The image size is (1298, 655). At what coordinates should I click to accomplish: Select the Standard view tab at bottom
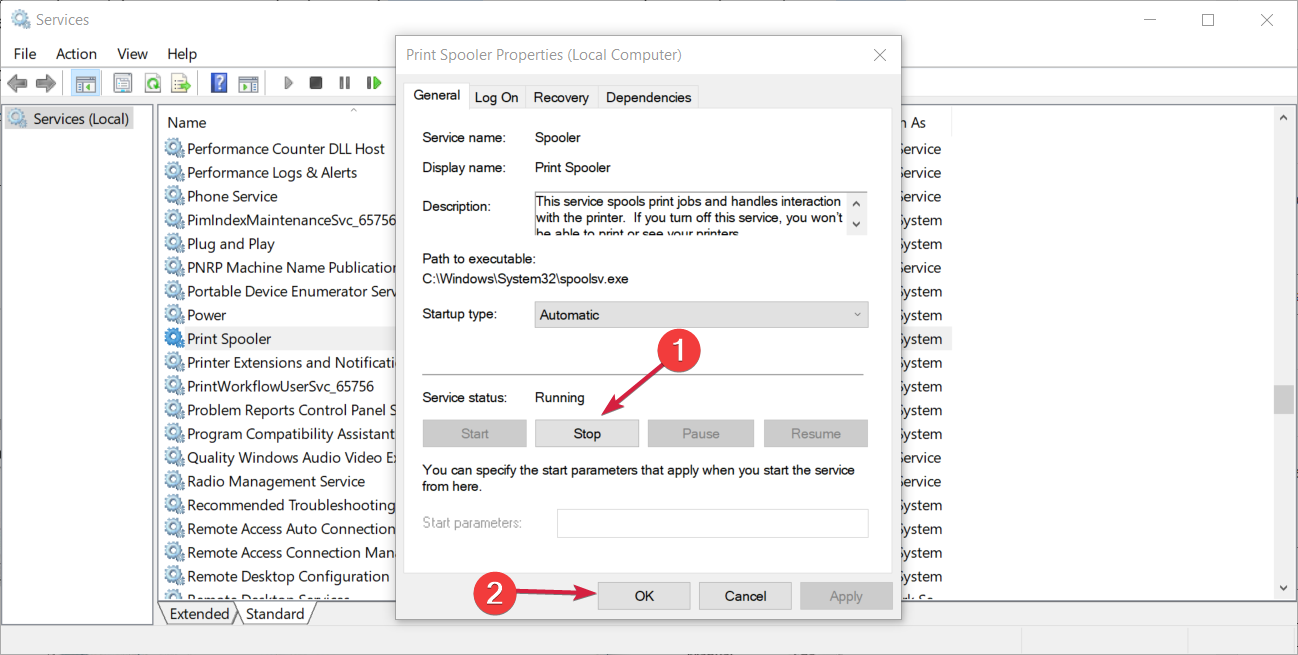pyautogui.click(x=275, y=614)
